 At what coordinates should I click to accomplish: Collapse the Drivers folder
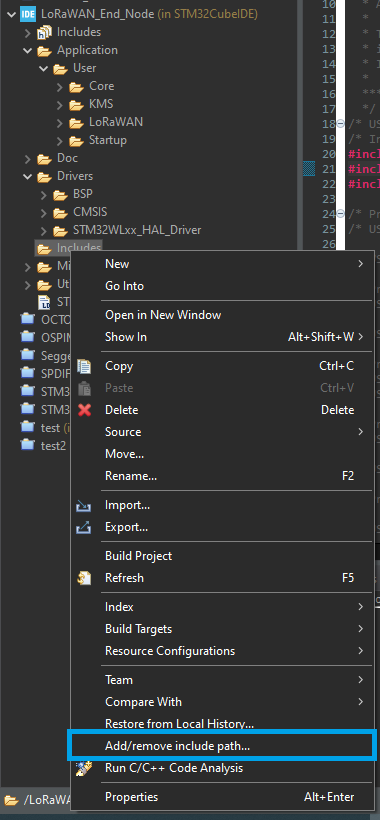click(27, 176)
